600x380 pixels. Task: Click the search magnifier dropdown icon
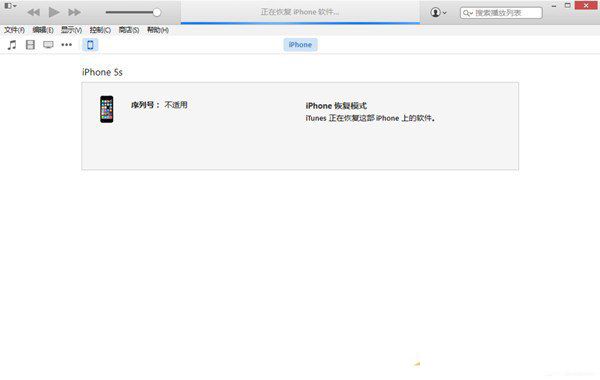[x=468, y=13]
